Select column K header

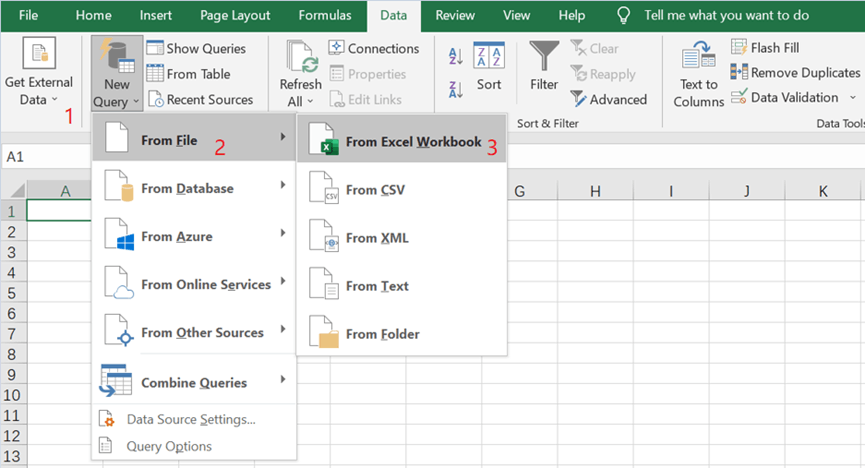(x=823, y=191)
